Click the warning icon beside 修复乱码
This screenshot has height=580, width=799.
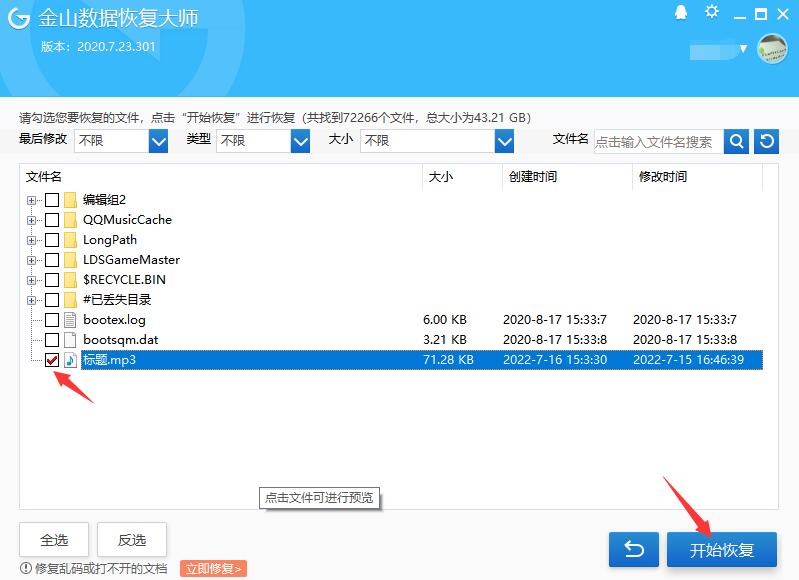pyautogui.click(x=25, y=568)
